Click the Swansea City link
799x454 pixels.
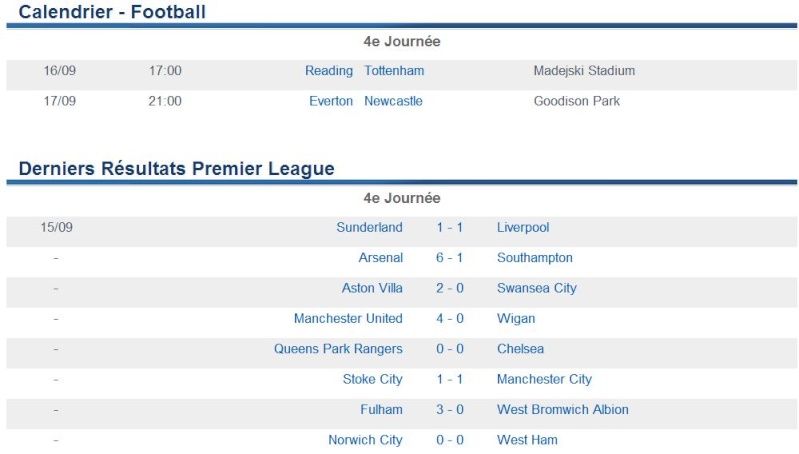(x=537, y=289)
